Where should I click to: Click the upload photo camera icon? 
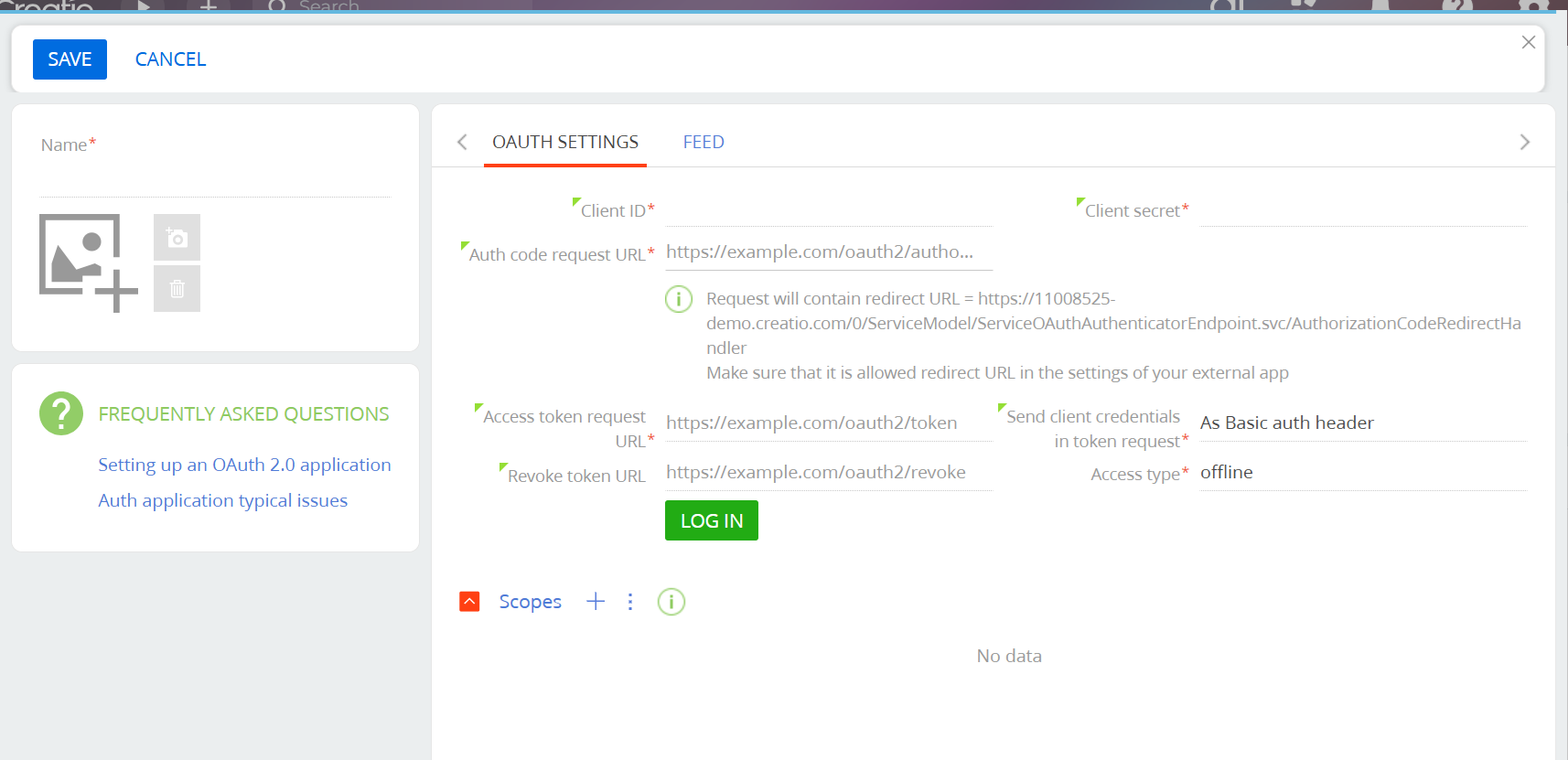coord(177,238)
